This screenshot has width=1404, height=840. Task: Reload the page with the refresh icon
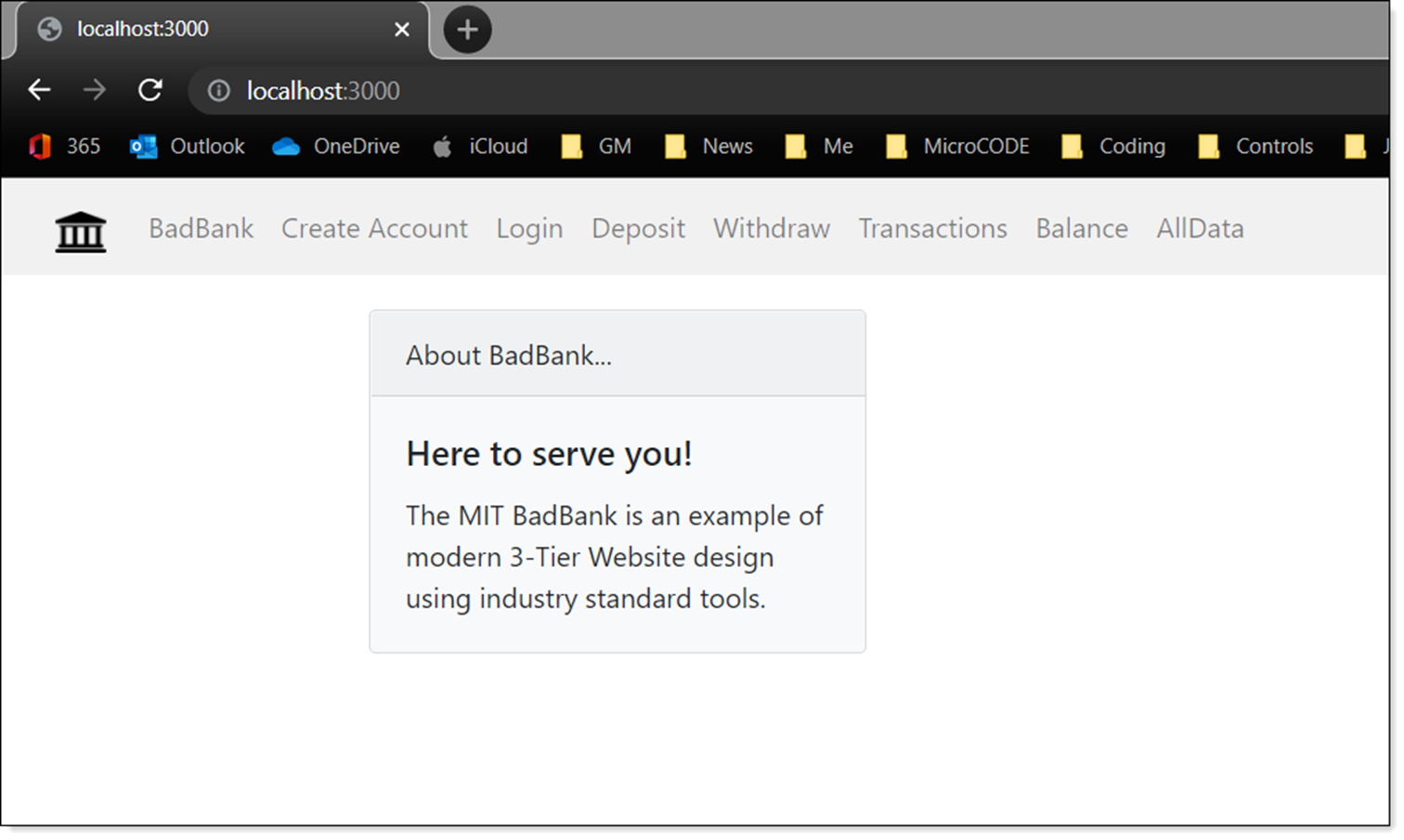click(x=150, y=90)
